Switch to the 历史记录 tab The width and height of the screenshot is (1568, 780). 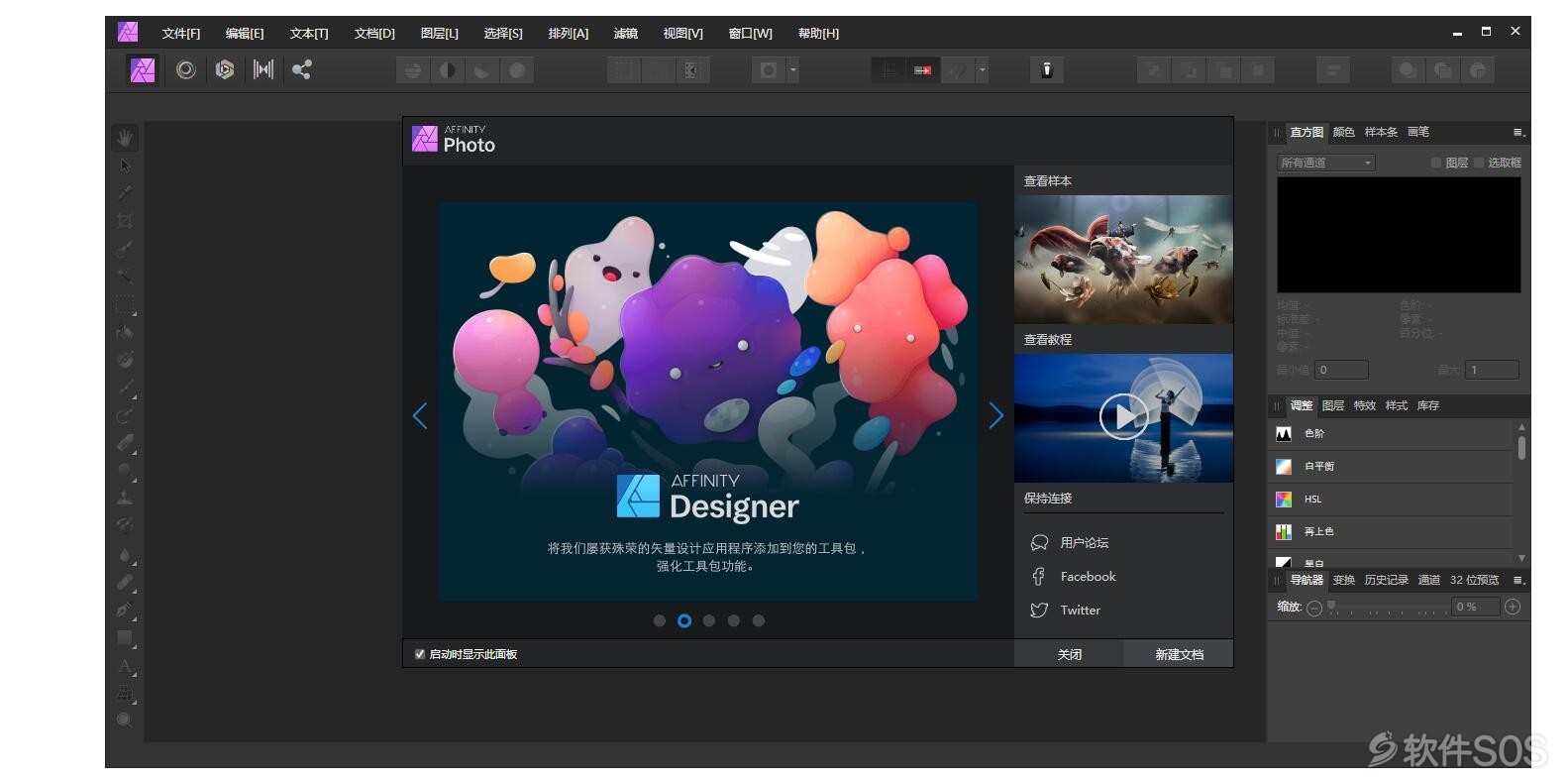coord(1387,580)
